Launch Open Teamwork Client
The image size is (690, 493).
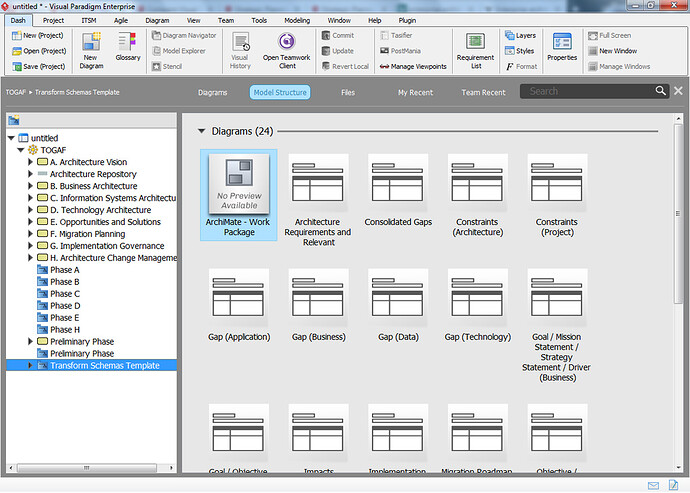coord(286,51)
